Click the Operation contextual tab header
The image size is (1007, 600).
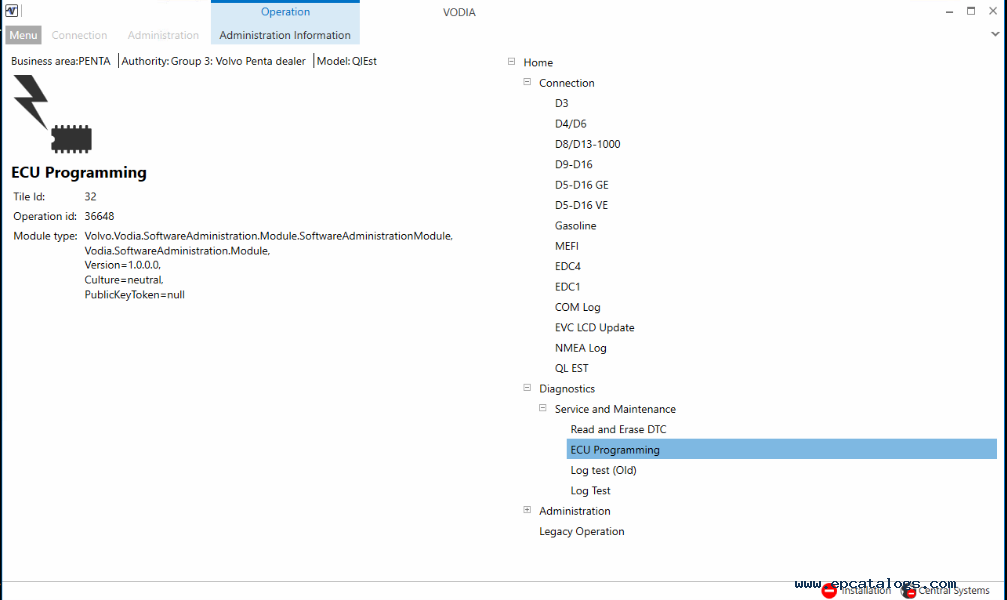coord(285,12)
